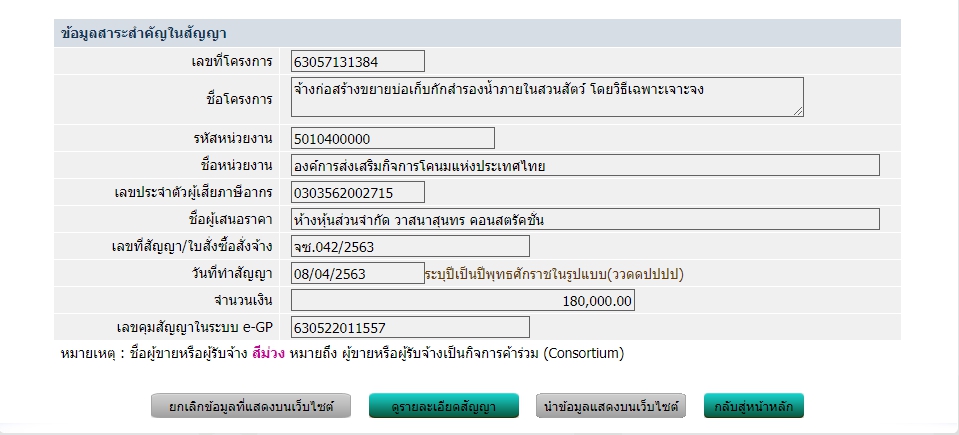Screen dimensions: 959x435
Task: Click the label เลขที่สัญญา/ใบสั่งซื้อสั่งจ้าง
Action: [192, 247]
